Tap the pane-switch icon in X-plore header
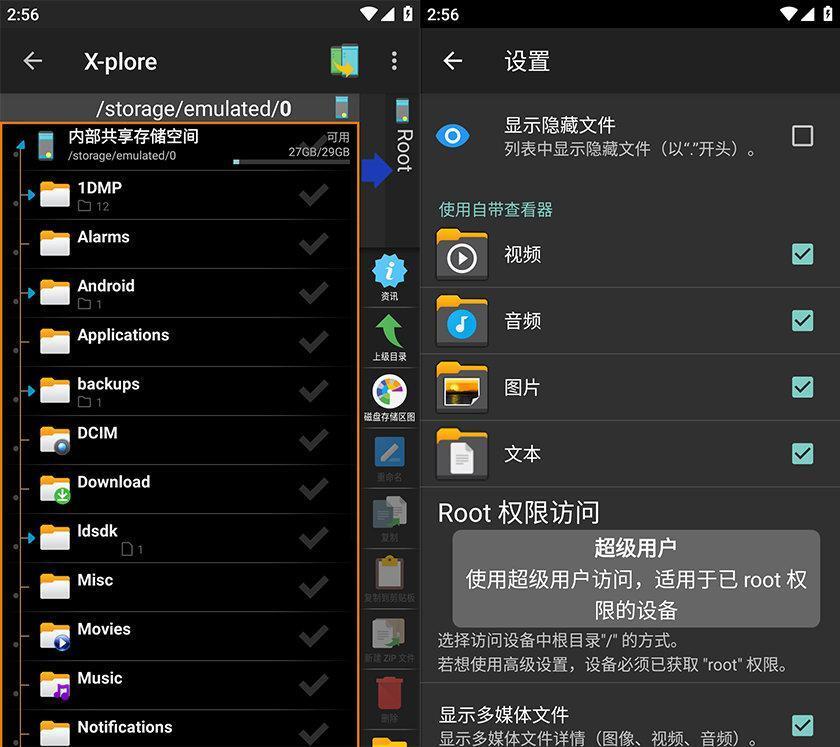Image resolution: width=840 pixels, height=747 pixels. [x=344, y=61]
